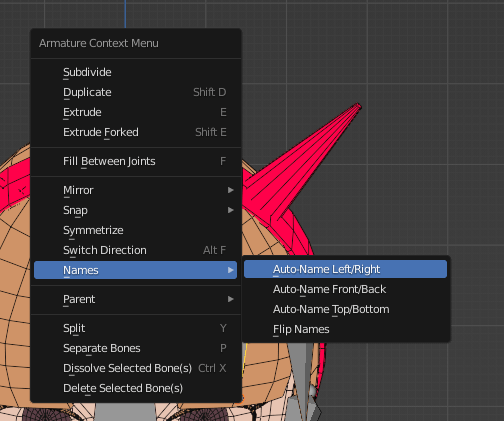Choose Auto-Name Front/Back

(345, 289)
